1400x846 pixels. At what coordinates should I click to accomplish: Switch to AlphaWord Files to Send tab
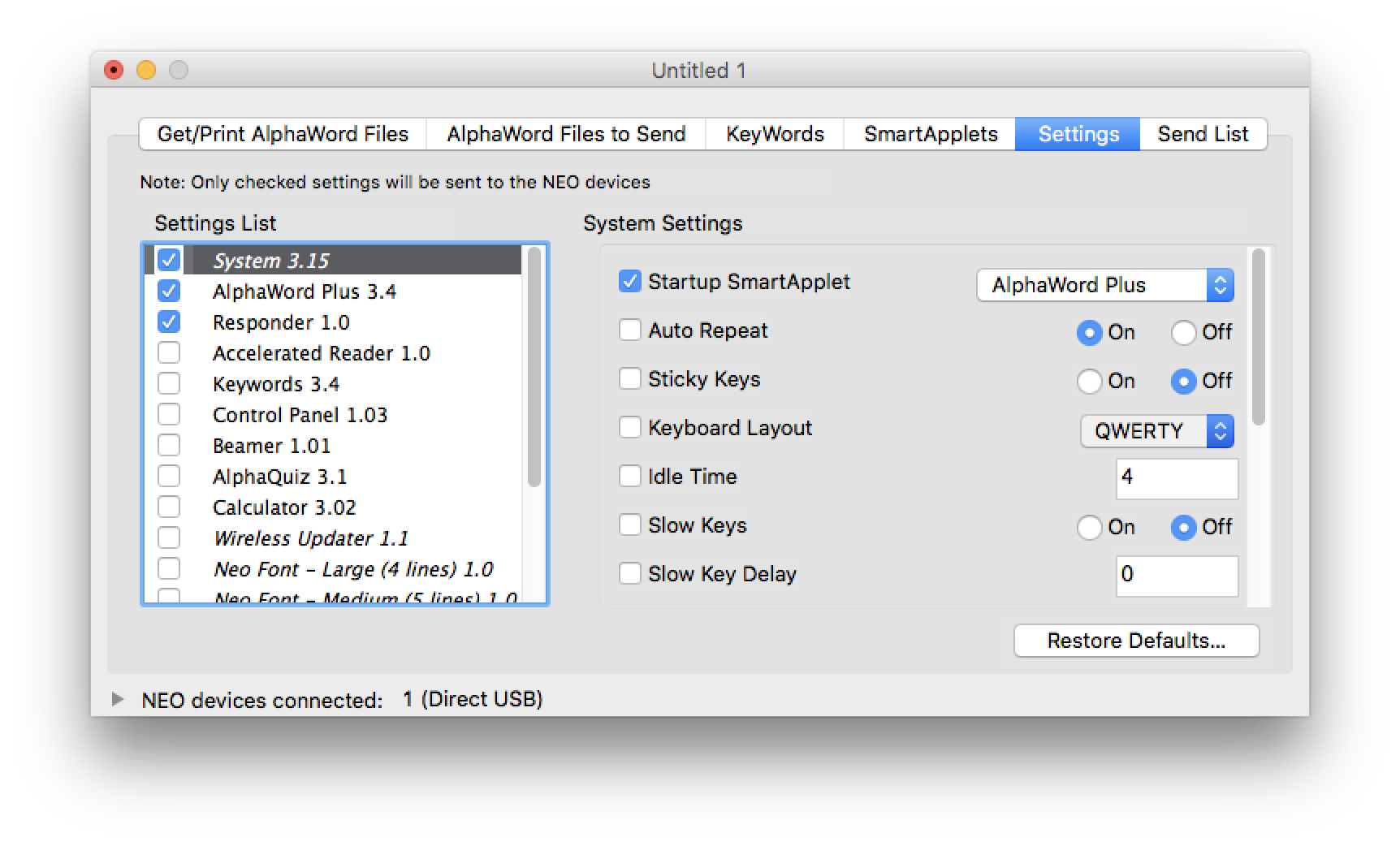[x=566, y=134]
